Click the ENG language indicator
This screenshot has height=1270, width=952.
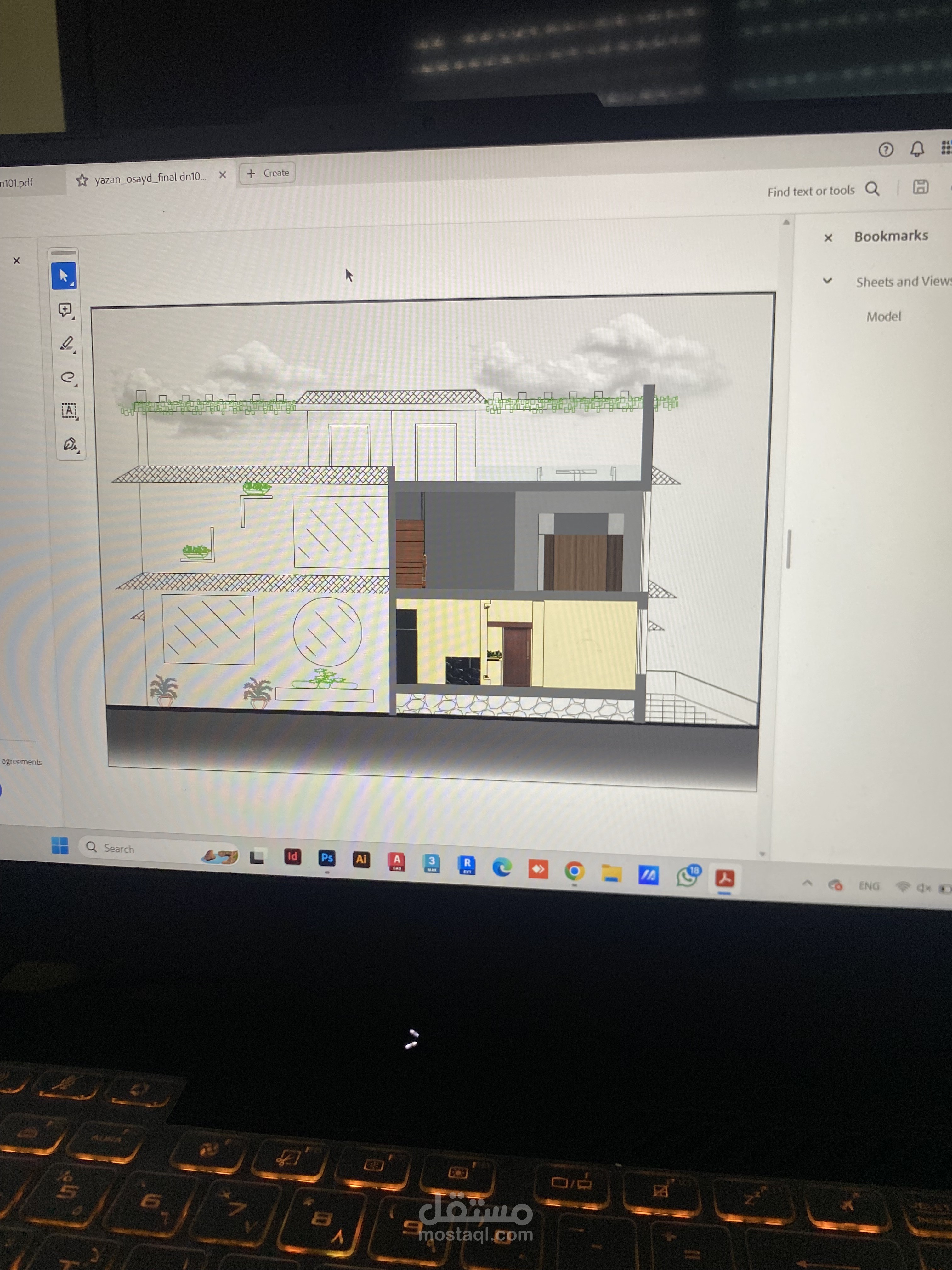point(869,886)
